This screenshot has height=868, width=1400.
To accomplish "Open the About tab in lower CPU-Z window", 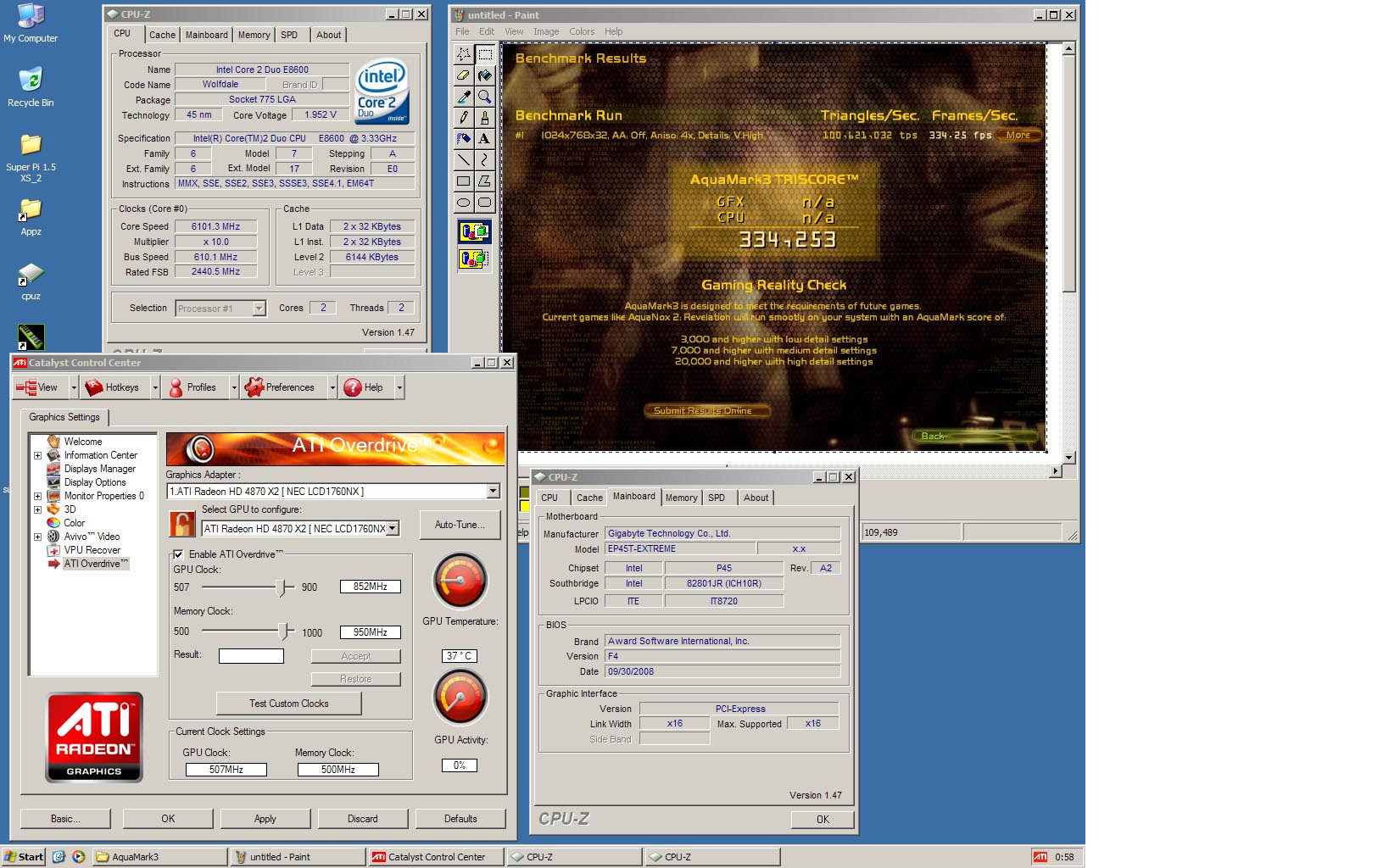I will [x=756, y=498].
